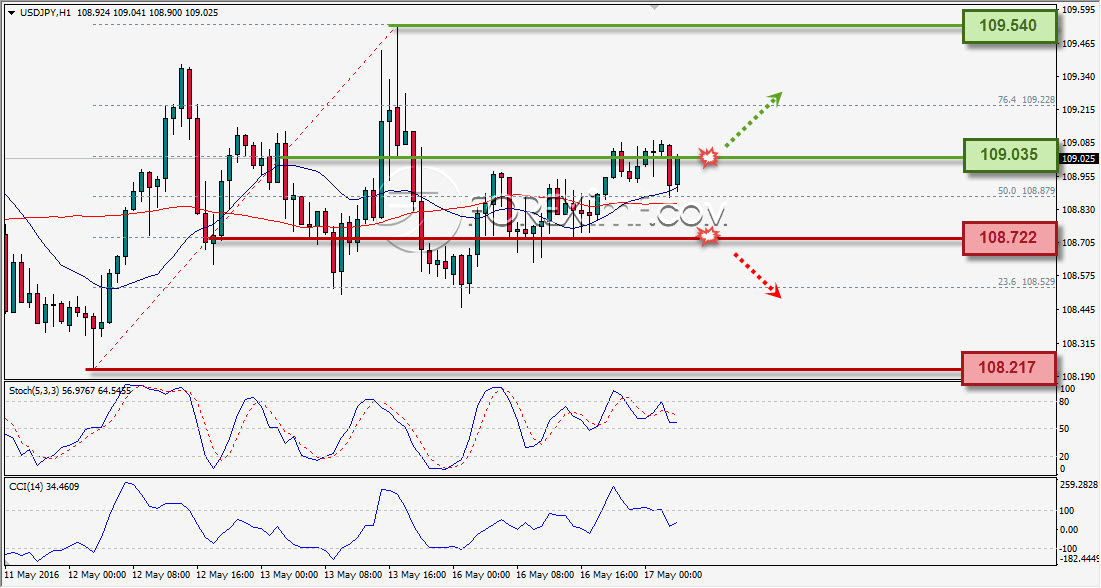The height and width of the screenshot is (588, 1101).
Task: Select the green dotted upward arrow
Action: click(753, 119)
